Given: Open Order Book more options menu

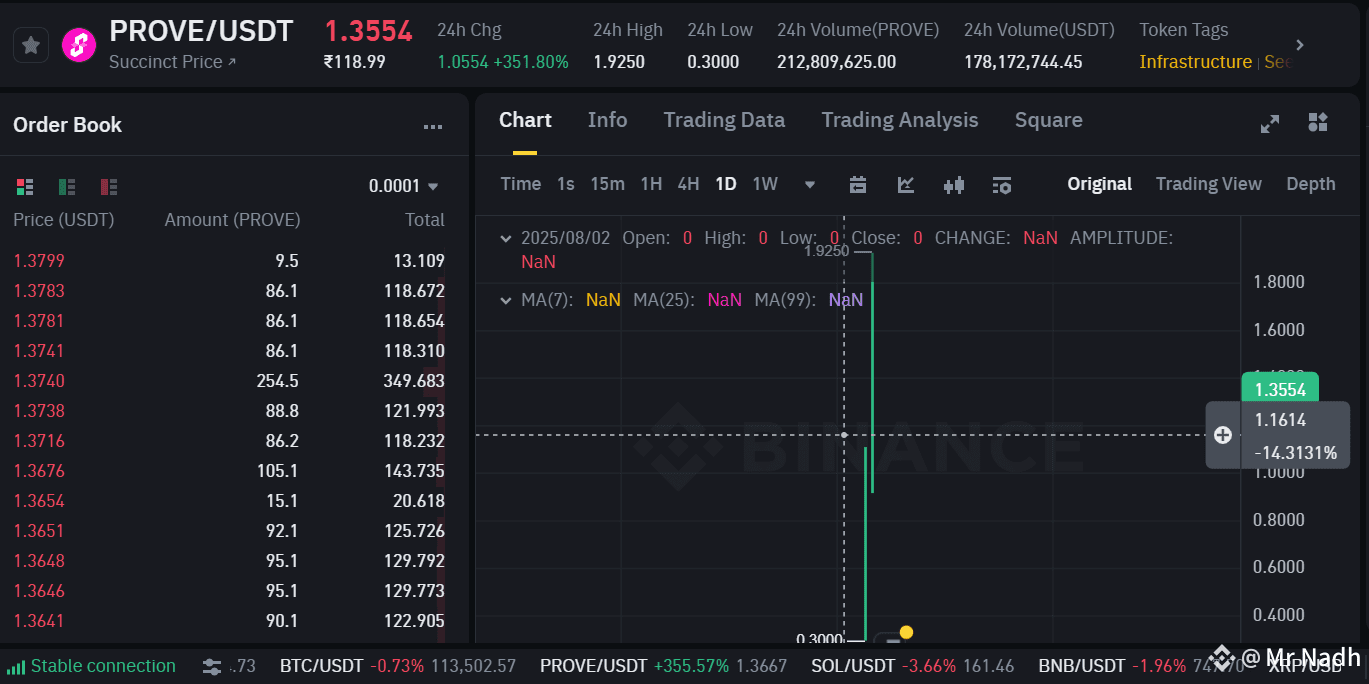Looking at the screenshot, I should pos(433,127).
